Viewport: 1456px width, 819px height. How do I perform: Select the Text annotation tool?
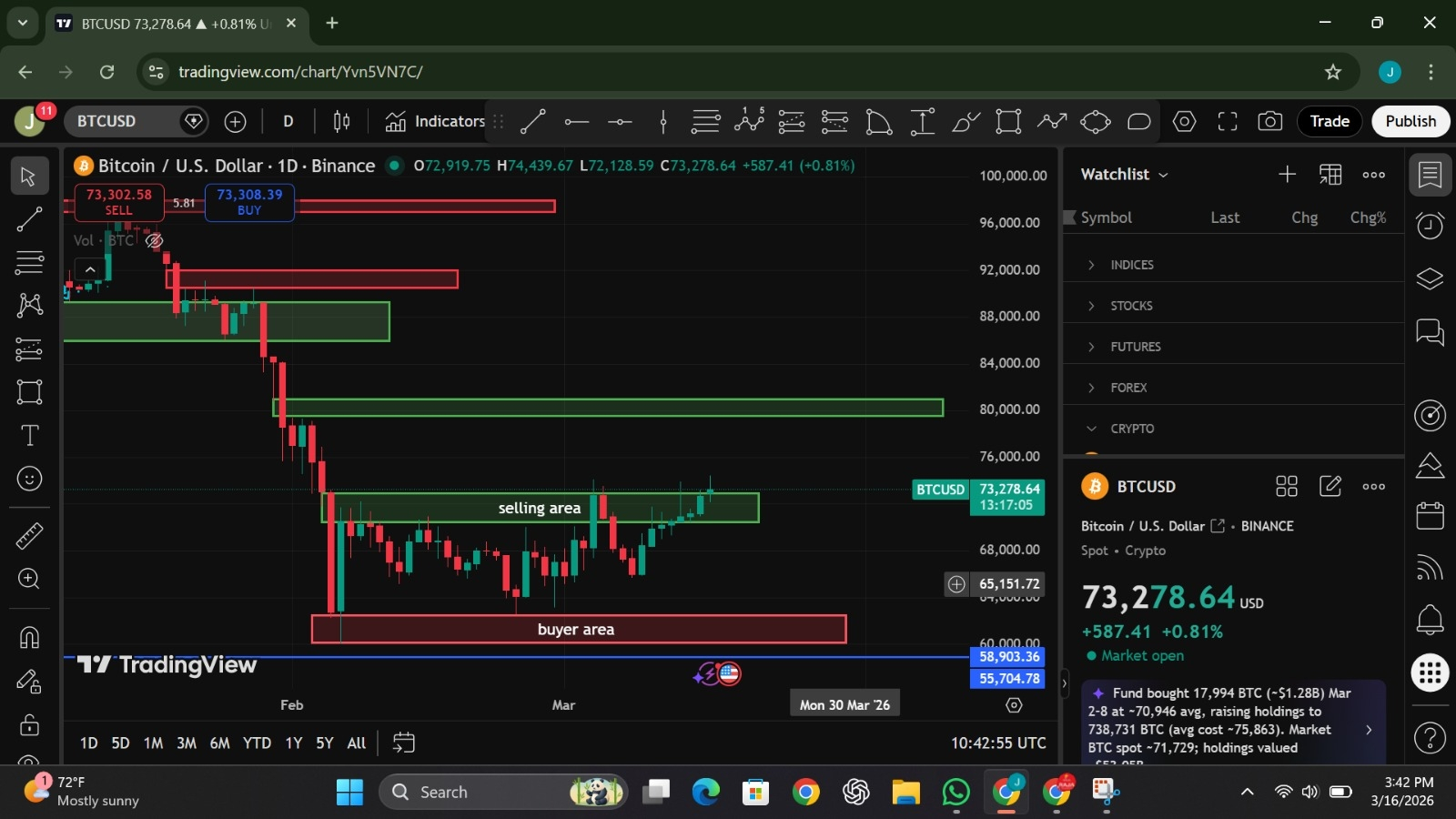point(29,435)
